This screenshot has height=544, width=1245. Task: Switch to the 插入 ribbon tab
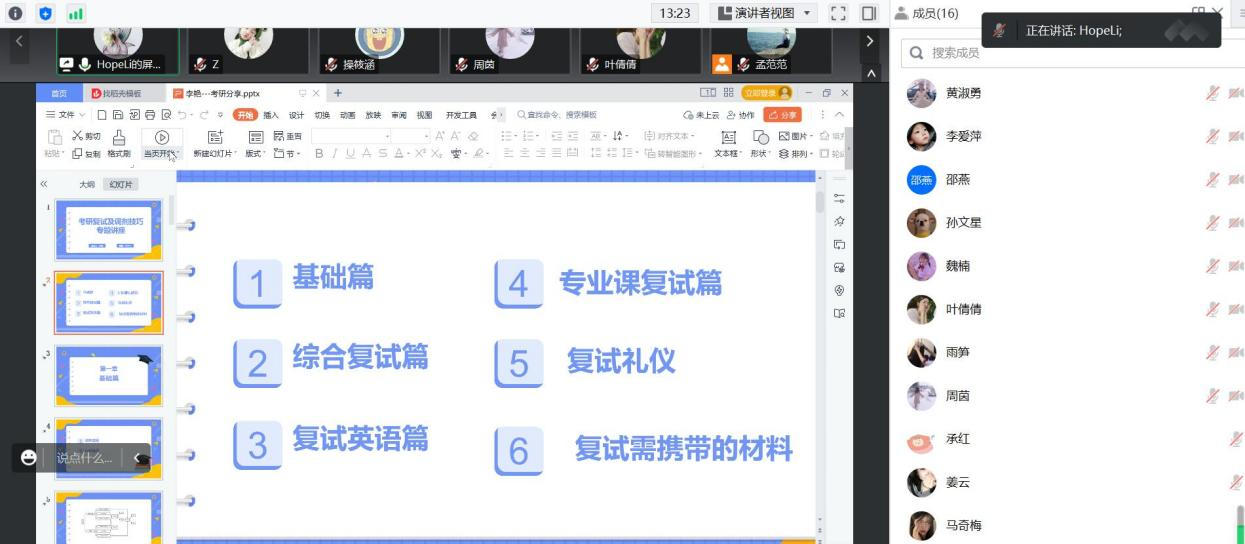[271, 115]
